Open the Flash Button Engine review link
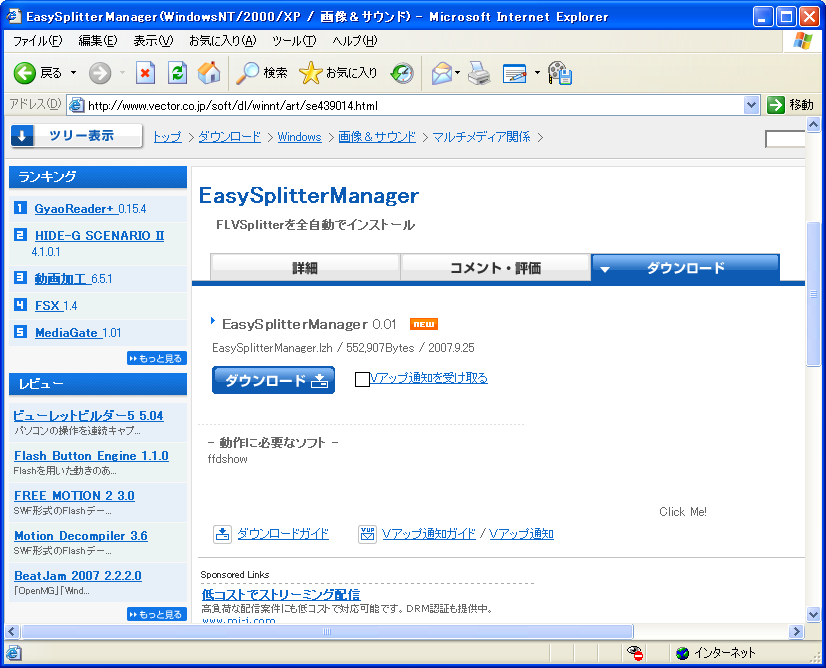 pos(91,456)
